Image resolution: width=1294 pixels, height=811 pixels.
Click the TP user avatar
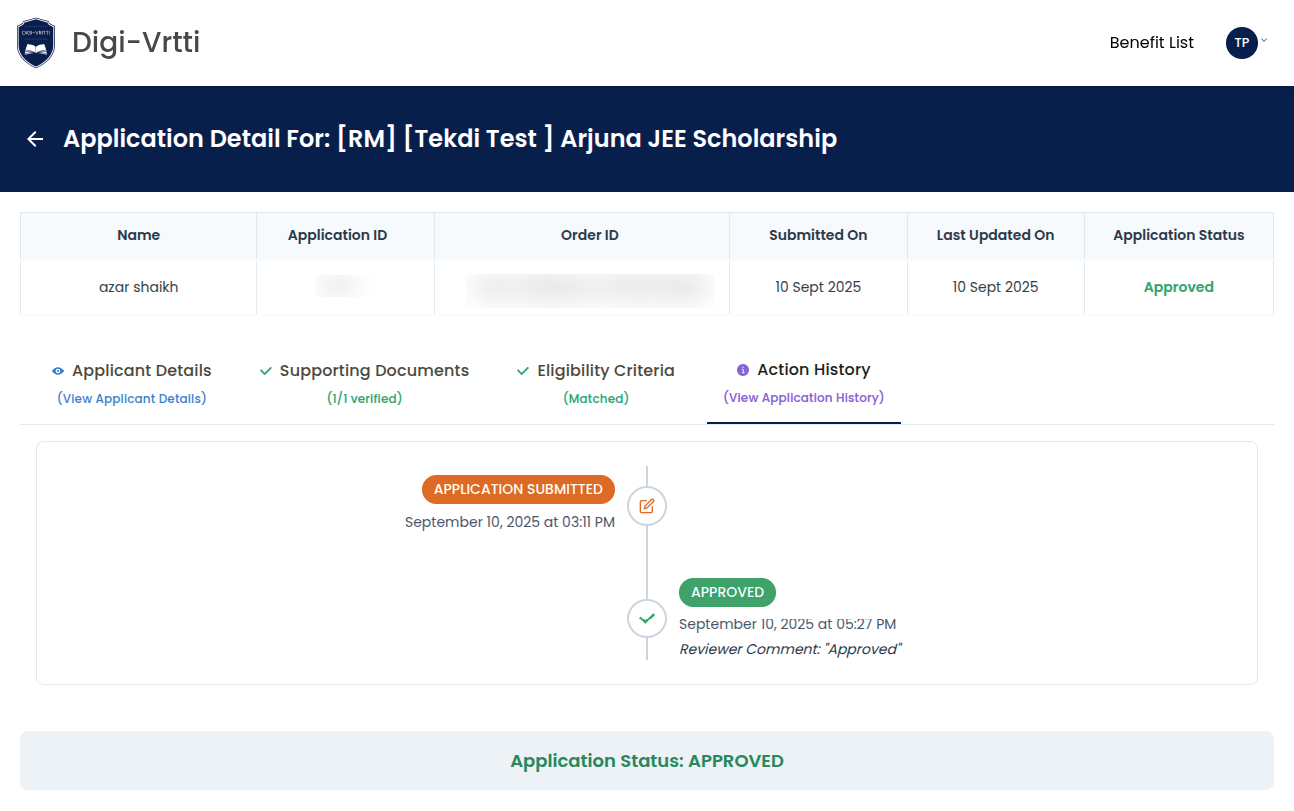click(1241, 43)
